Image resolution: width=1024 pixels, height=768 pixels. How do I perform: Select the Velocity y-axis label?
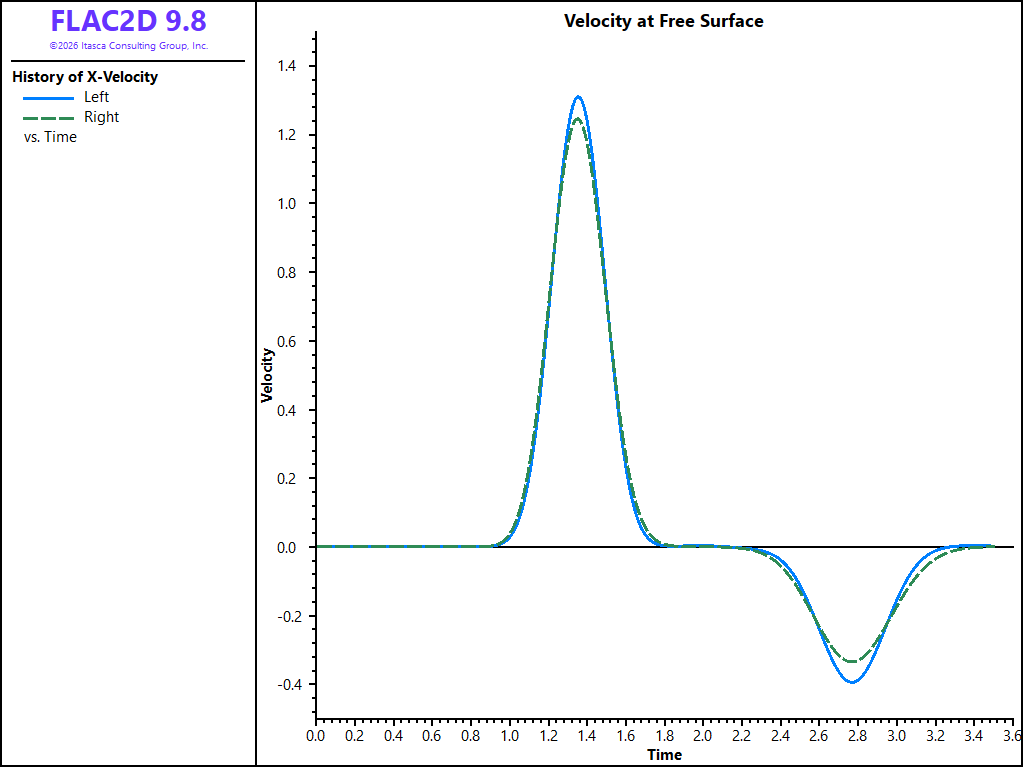[x=267, y=376]
